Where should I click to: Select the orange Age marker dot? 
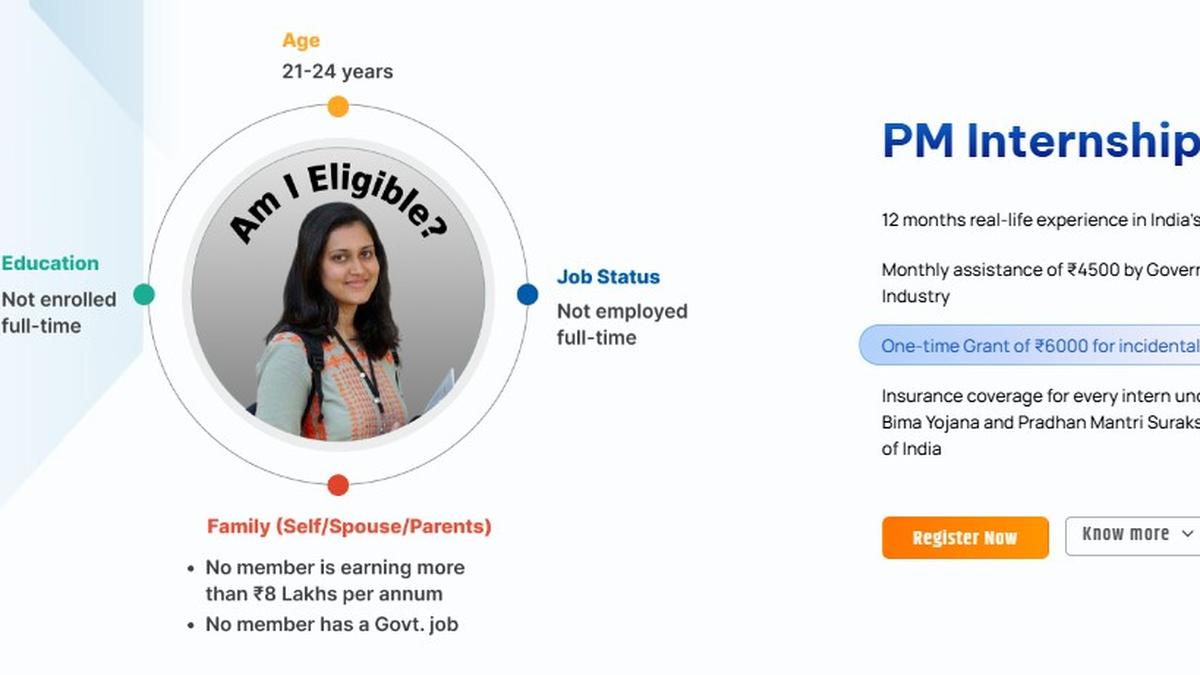point(337,104)
